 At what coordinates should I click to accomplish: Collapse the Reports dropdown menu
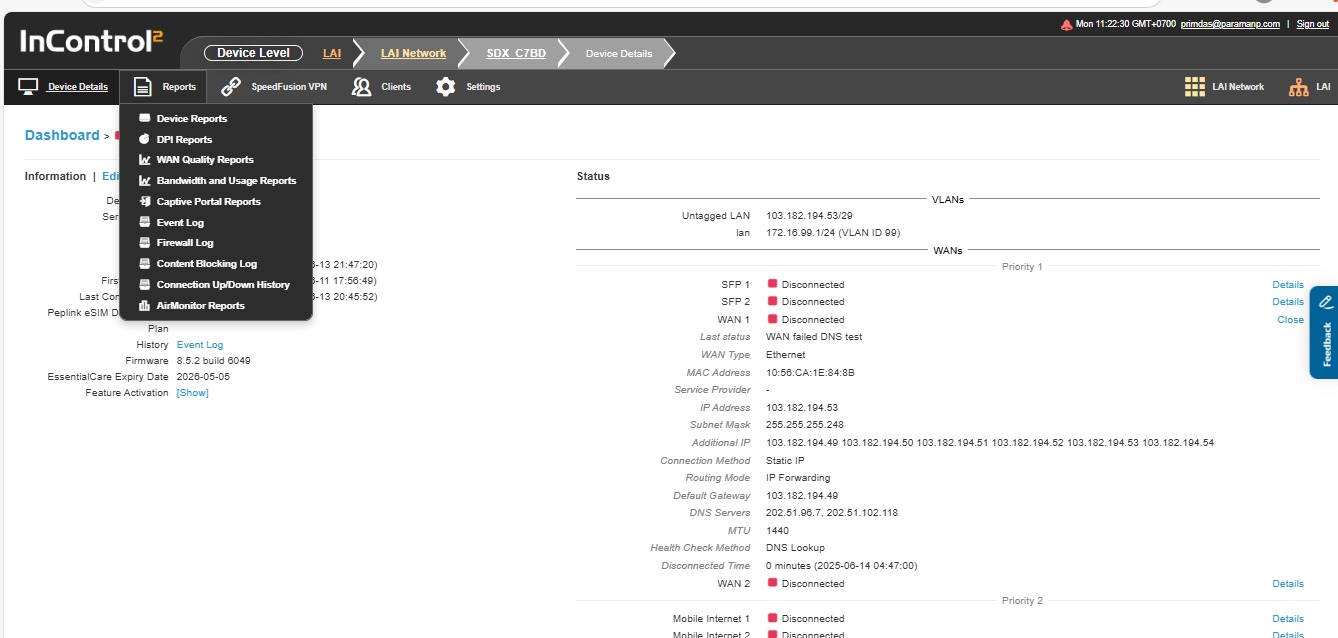pyautogui.click(x=164, y=87)
